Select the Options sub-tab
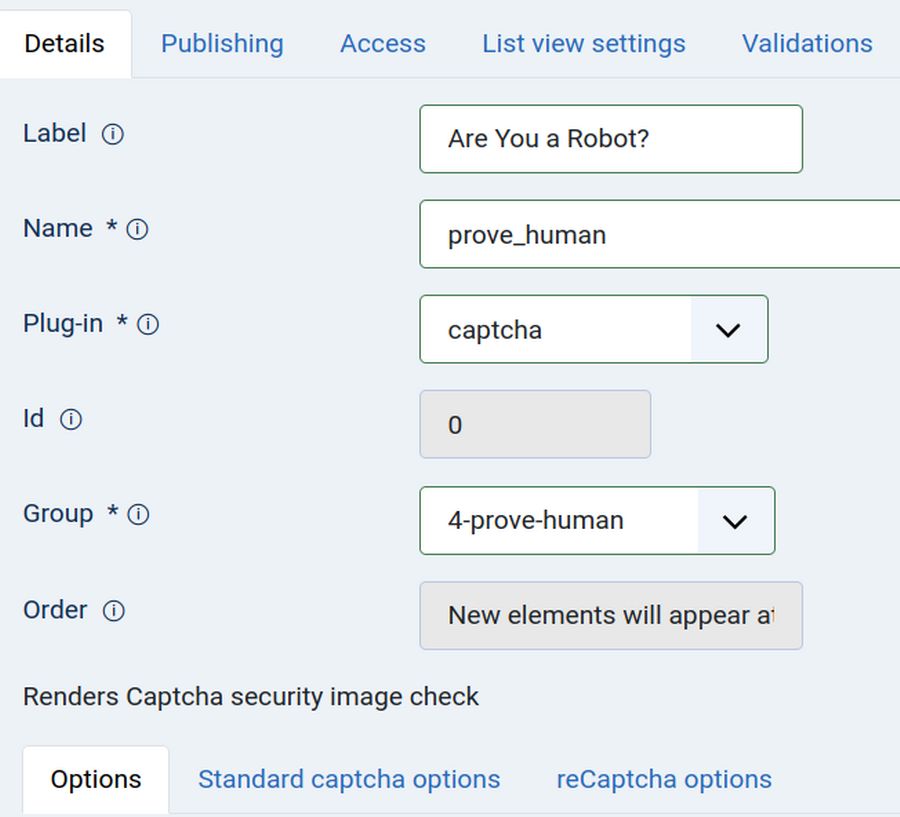Screen dimensions: 900x817 [x=96, y=780]
